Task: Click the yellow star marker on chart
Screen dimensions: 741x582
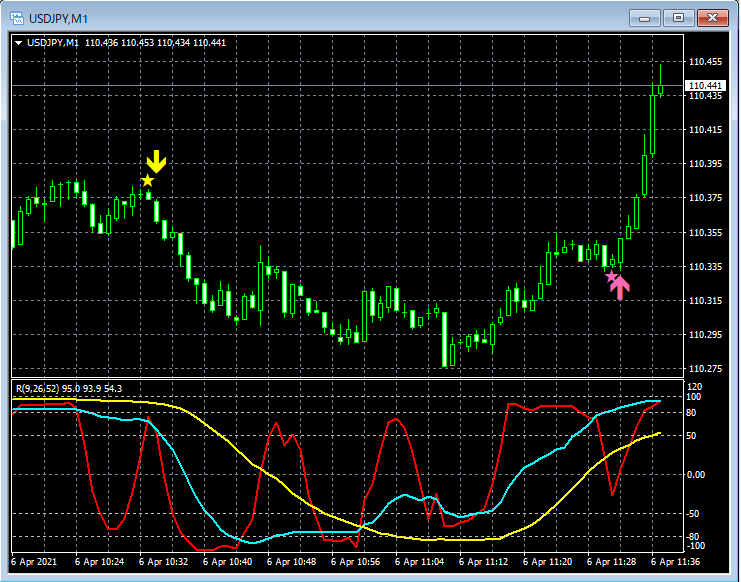Action: tap(147, 180)
